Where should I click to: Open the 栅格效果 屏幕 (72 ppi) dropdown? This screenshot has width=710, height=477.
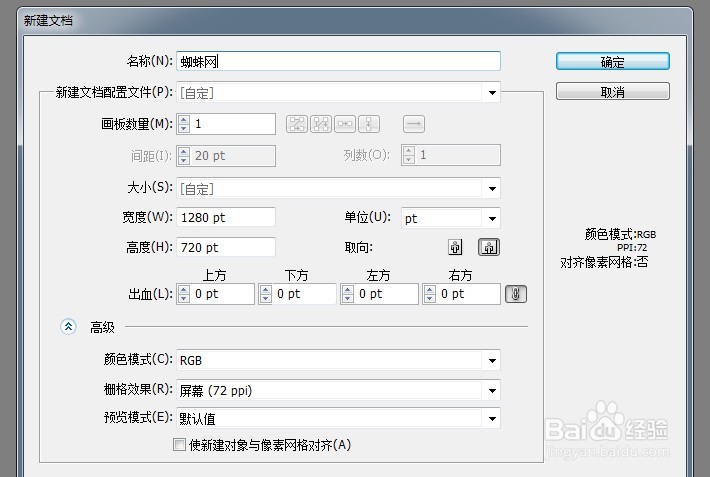click(x=338, y=390)
